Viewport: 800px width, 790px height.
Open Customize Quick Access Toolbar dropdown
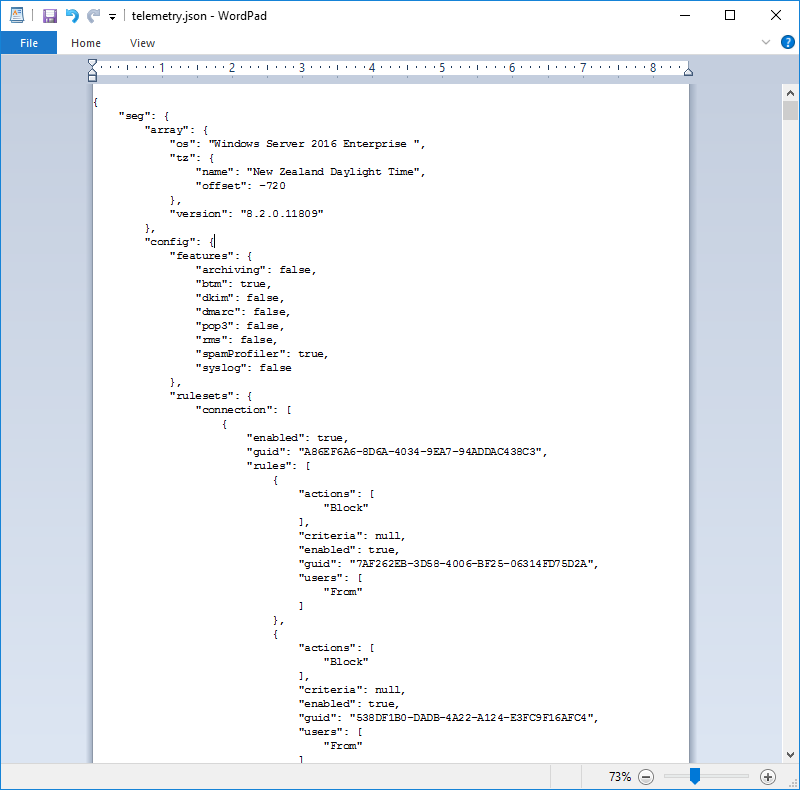(x=112, y=17)
